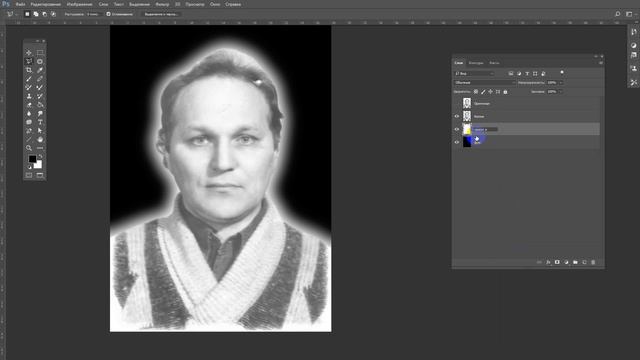Click New adjustment layer icon
640x360 pixels.
(566, 262)
